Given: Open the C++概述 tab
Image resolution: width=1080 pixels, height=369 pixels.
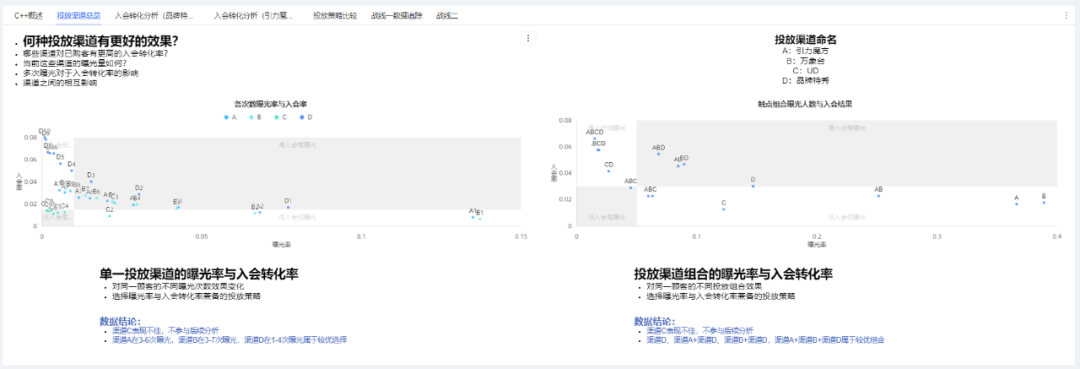Looking at the screenshot, I should (28, 14).
